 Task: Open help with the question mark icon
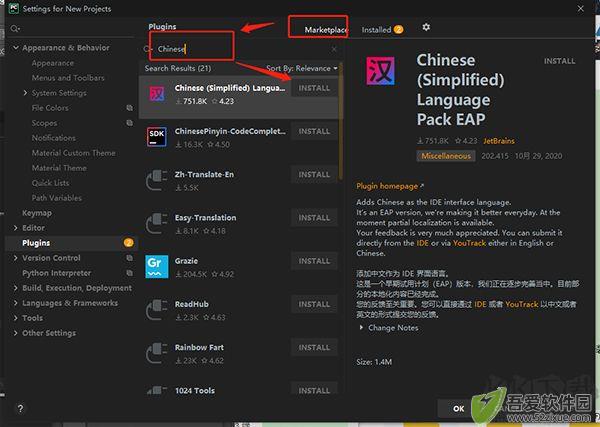click(21, 409)
